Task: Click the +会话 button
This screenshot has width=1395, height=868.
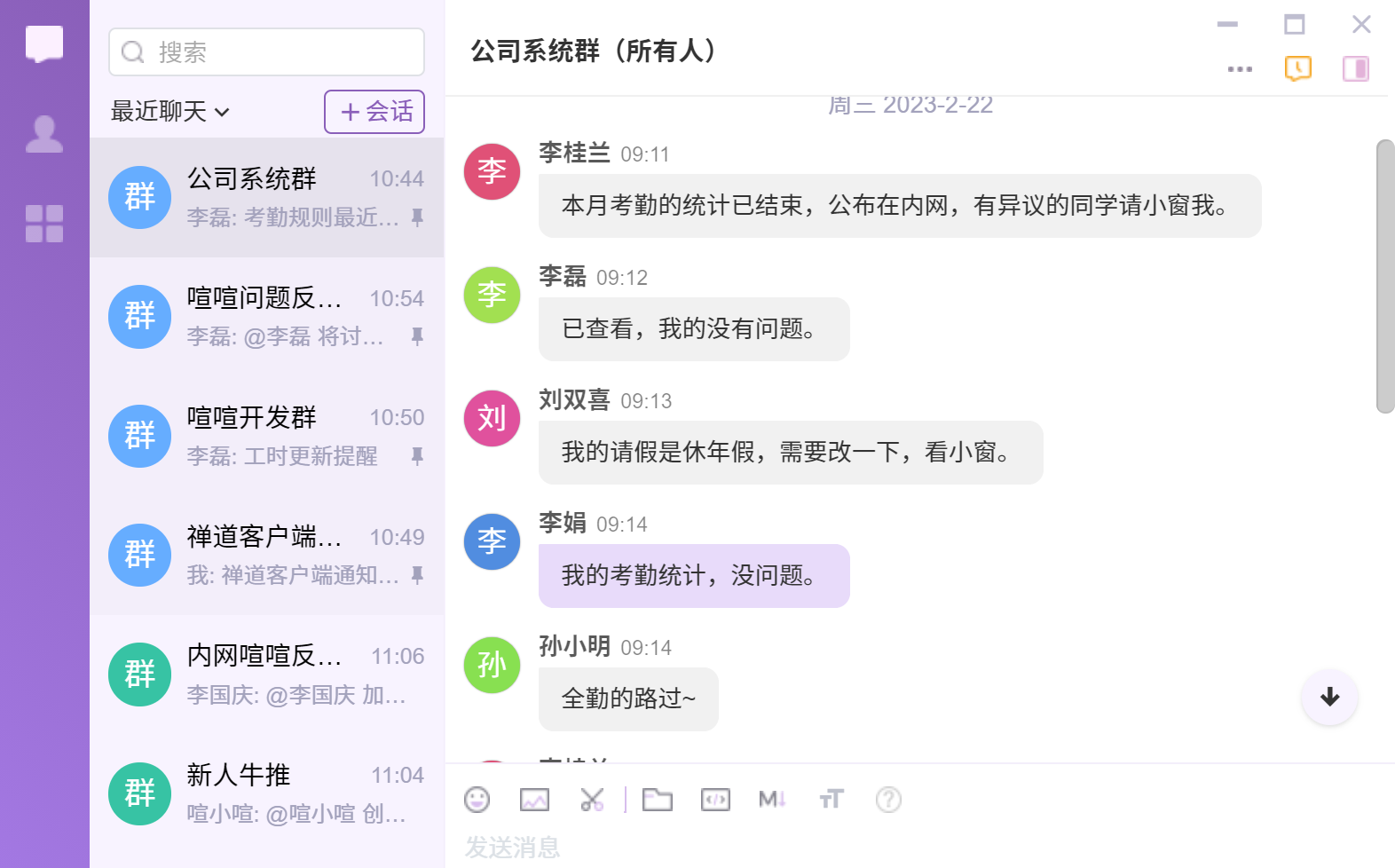Action: [374, 112]
